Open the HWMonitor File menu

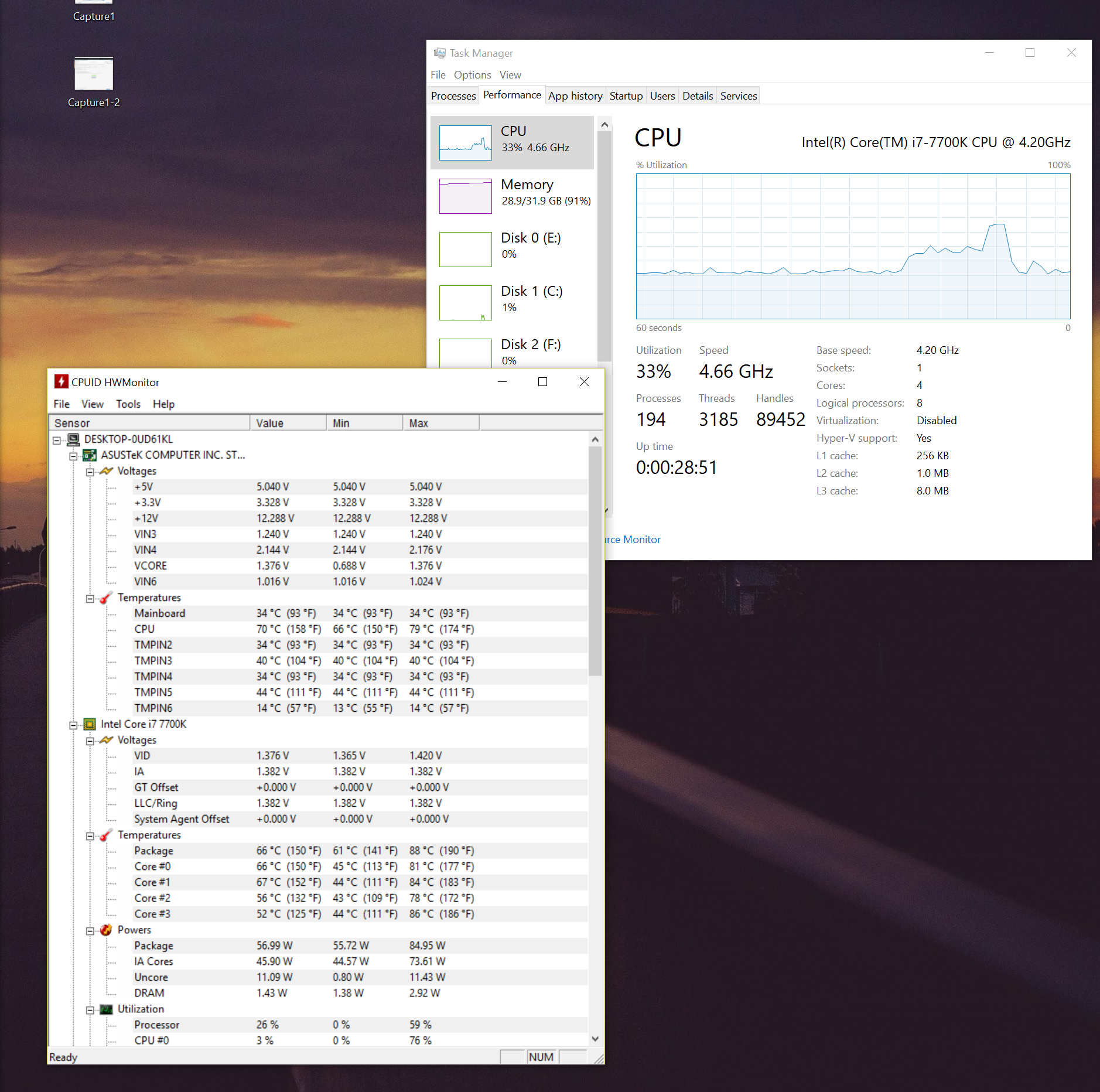62,404
